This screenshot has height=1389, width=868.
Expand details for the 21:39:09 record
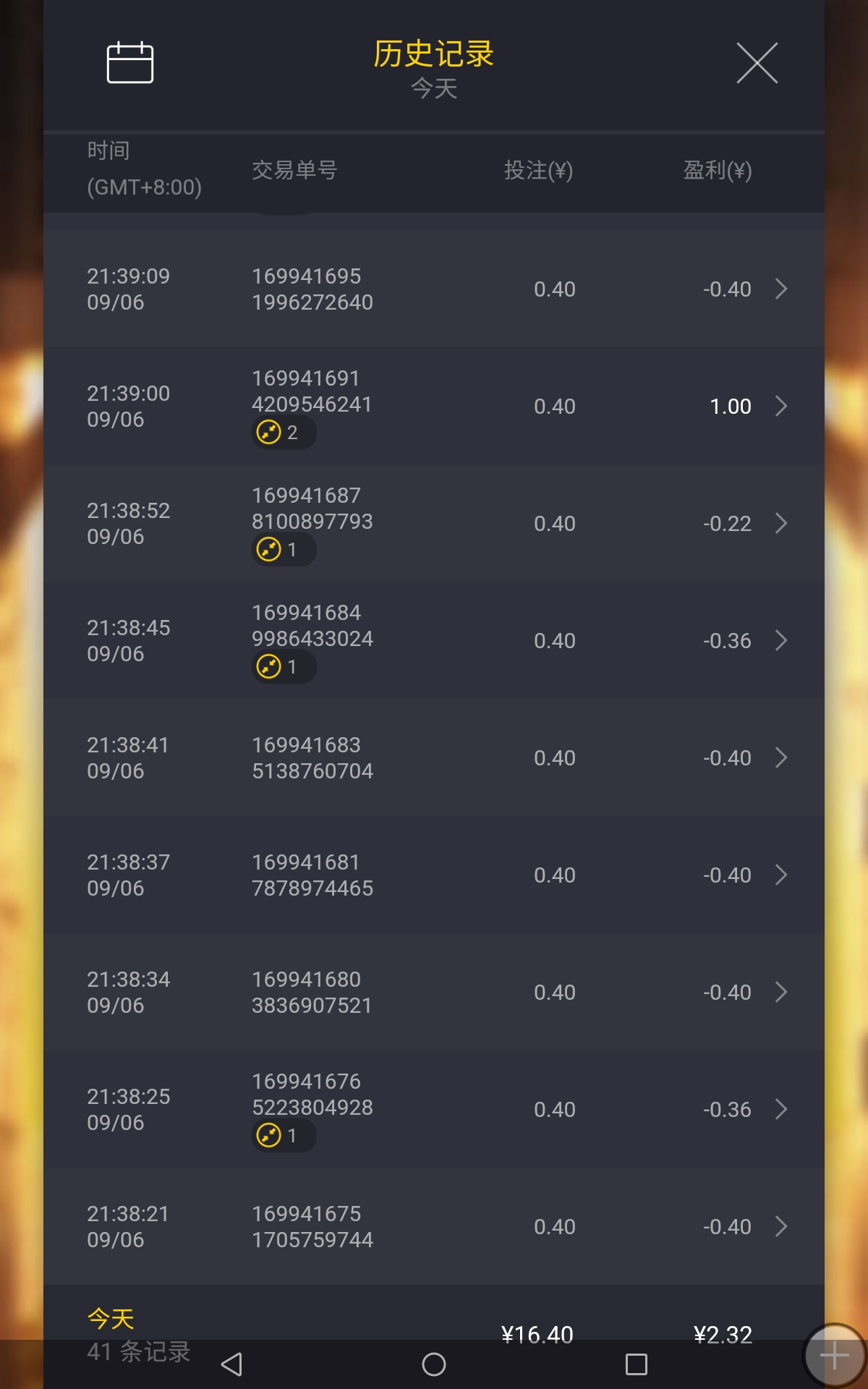pos(781,289)
